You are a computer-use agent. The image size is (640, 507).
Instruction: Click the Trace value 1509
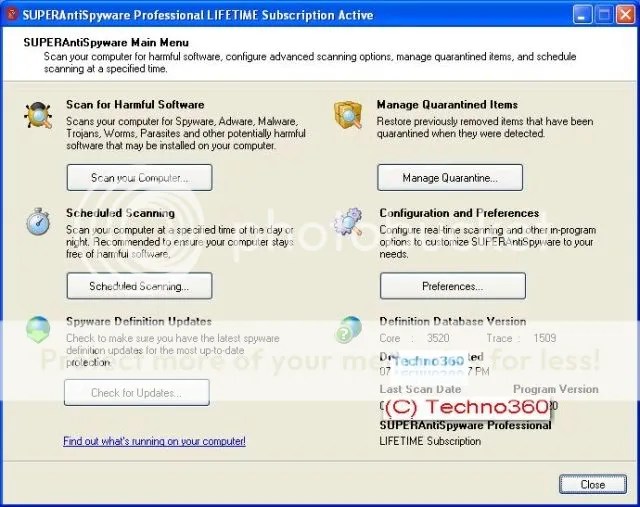(x=544, y=338)
